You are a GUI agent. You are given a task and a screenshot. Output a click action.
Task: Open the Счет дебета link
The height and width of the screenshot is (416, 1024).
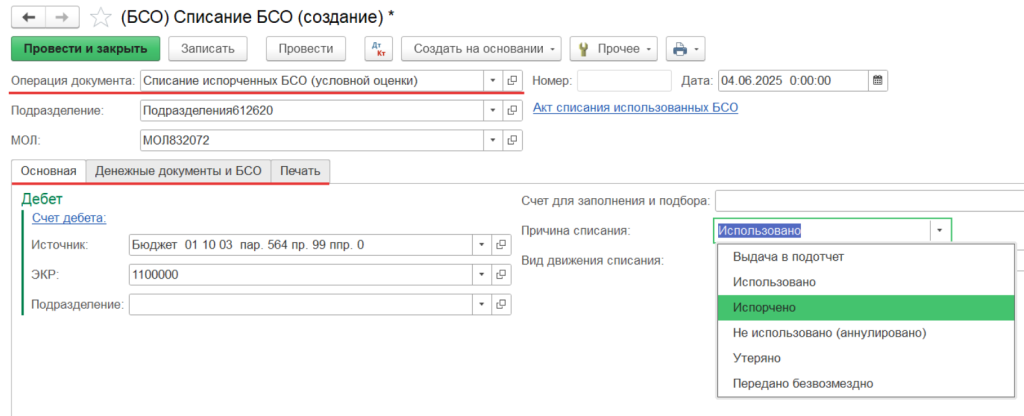click(69, 219)
